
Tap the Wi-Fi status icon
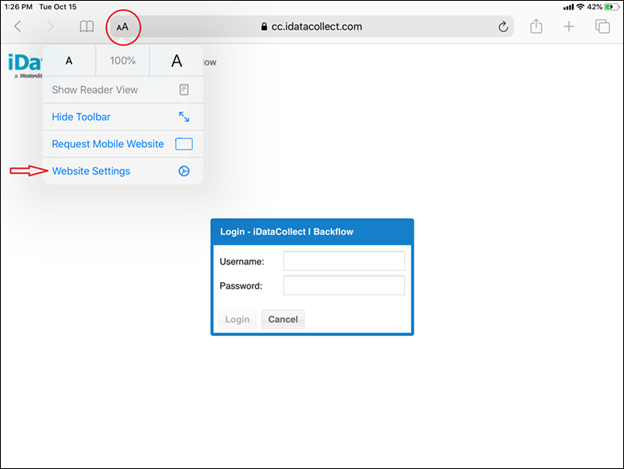(x=580, y=7)
